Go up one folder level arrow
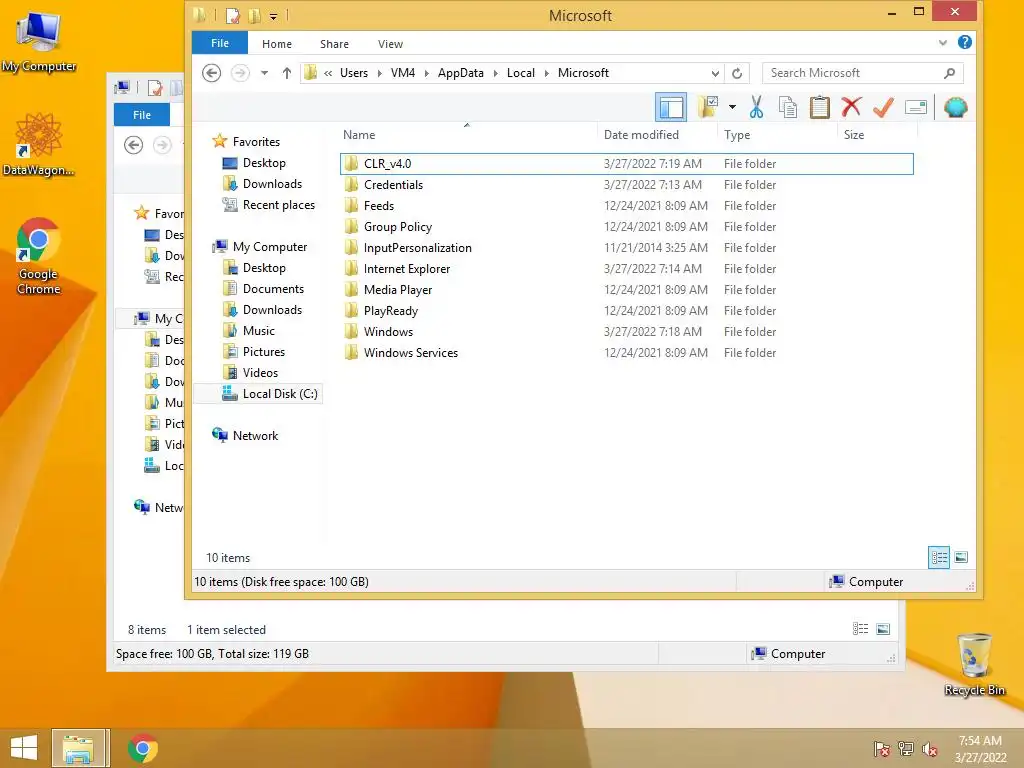This screenshot has width=1024, height=768. coord(287,73)
